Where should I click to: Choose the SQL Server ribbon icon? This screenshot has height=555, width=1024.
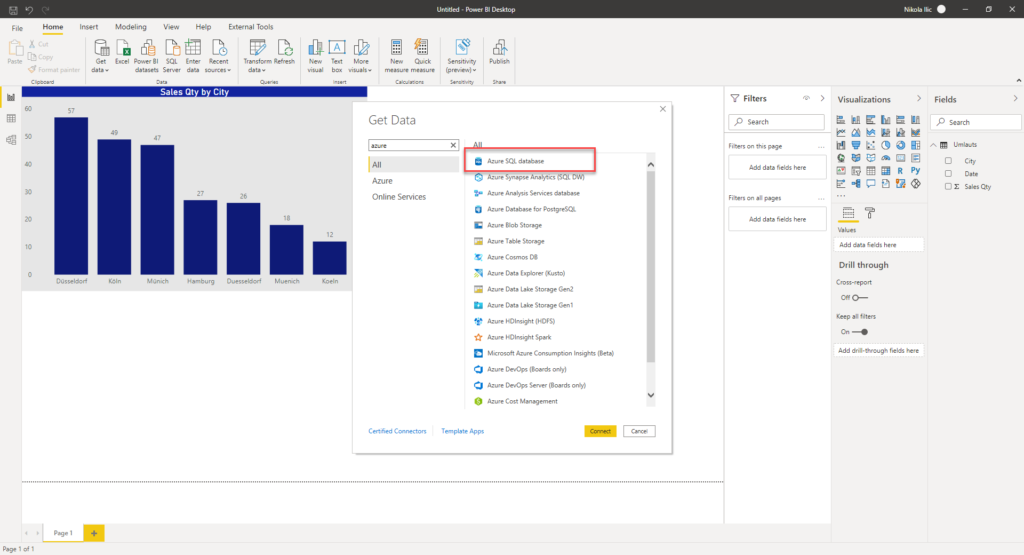coord(172,56)
